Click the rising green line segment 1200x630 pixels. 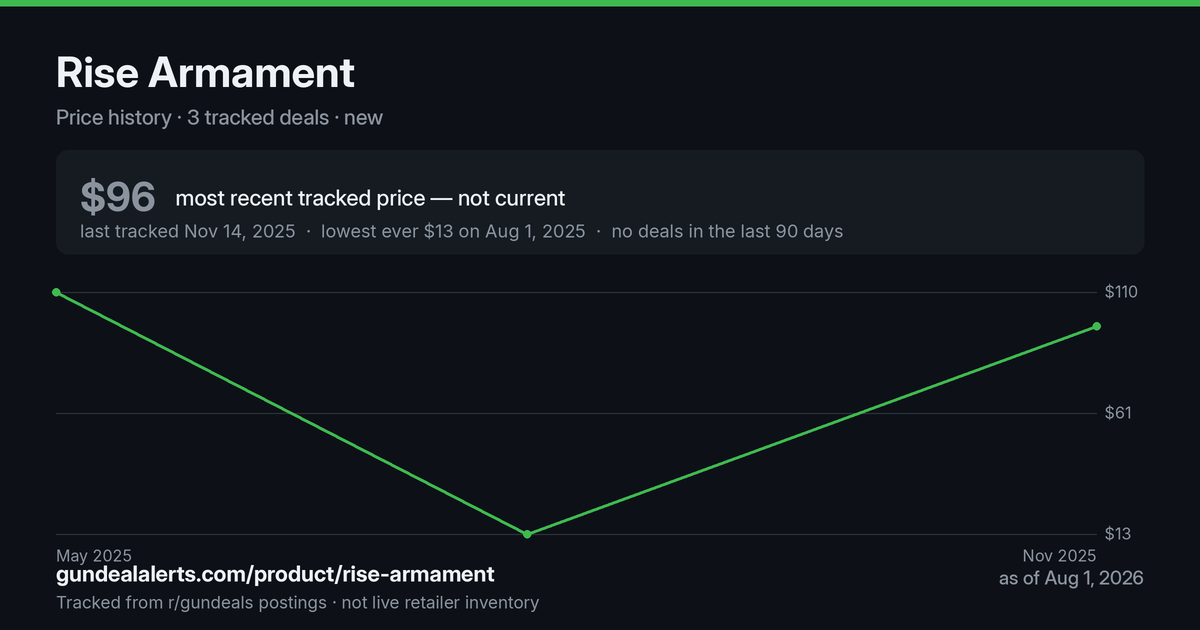click(x=812, y=430)
